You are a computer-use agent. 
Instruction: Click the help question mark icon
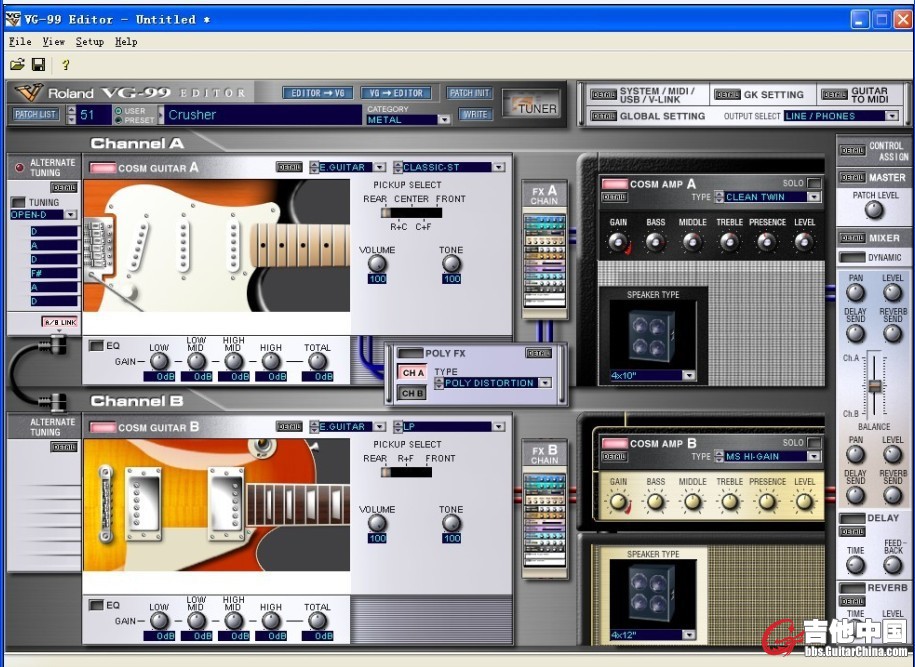click(66, 65)
